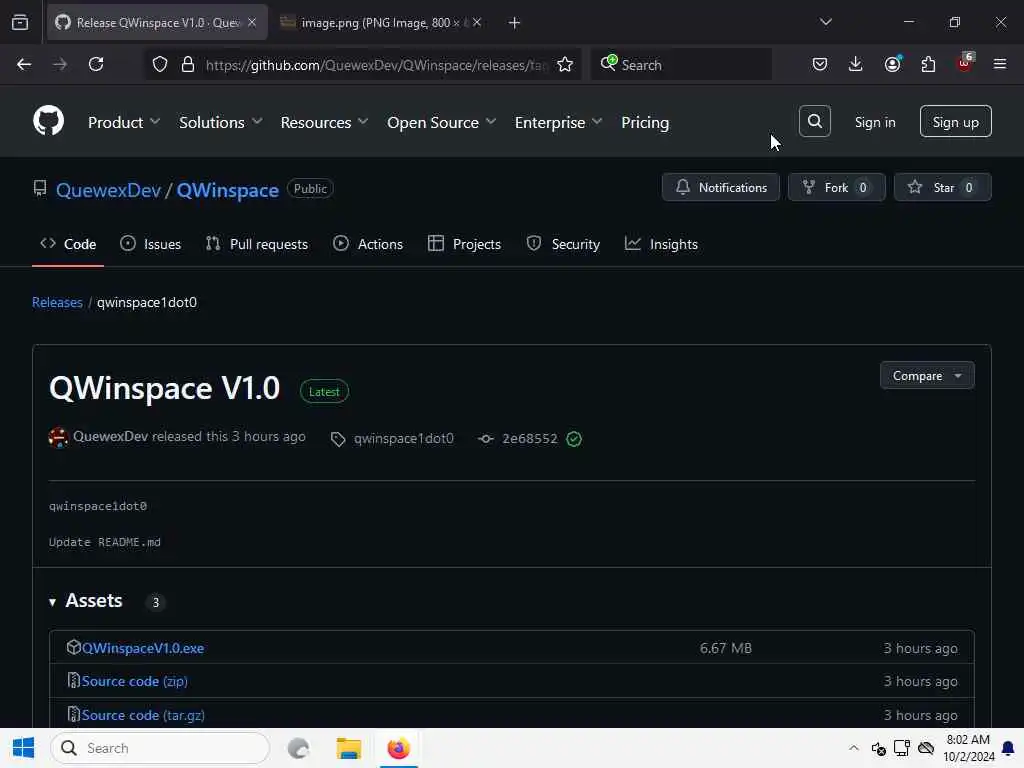Screen dimensions: 1024x768
Task: Open the Firefox View icon
Action: click(20, 22)
